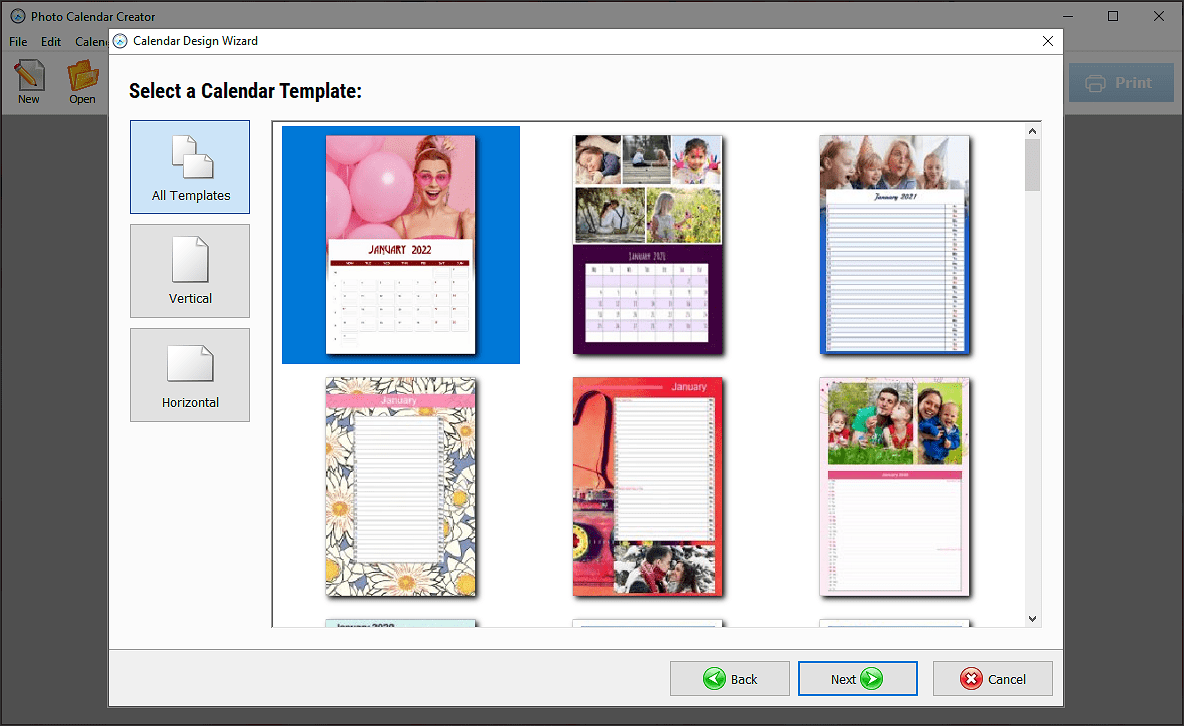Click the template list scrollbar thumb
The width and height of the screenshot is (1184, 726).
(x=1032, y=165)
